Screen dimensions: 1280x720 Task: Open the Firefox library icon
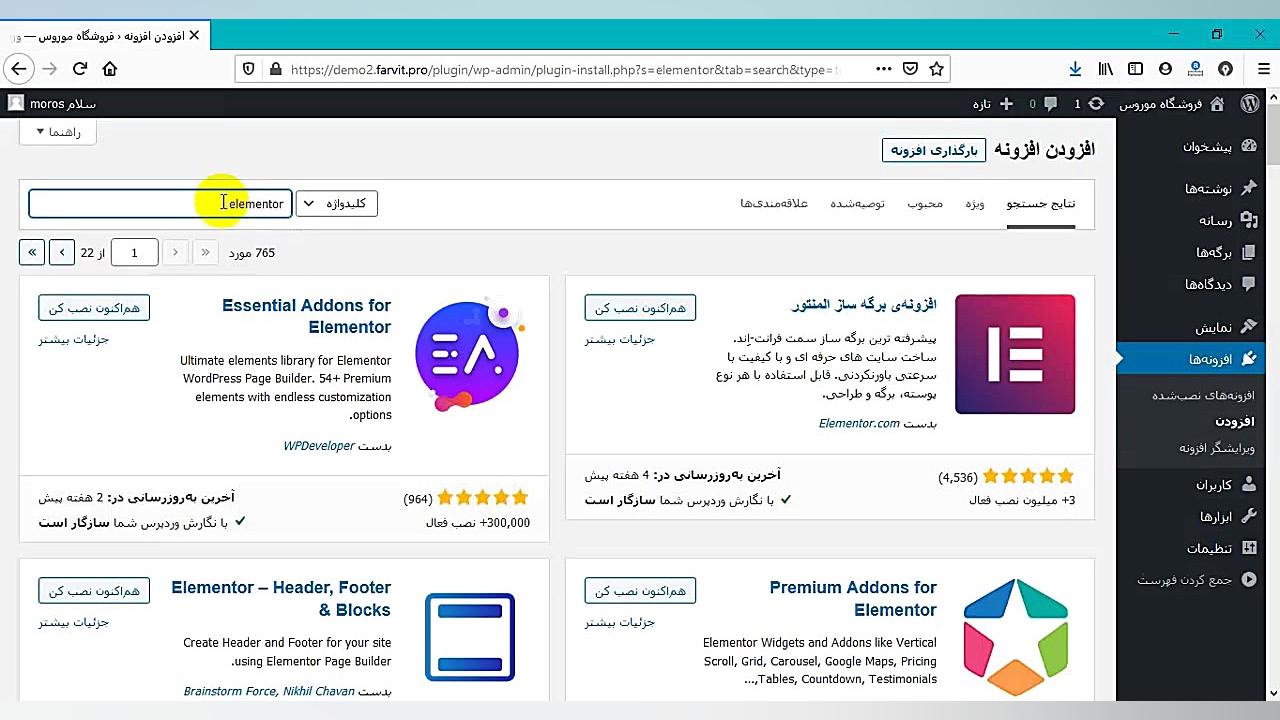click(x=1105, y=69)
